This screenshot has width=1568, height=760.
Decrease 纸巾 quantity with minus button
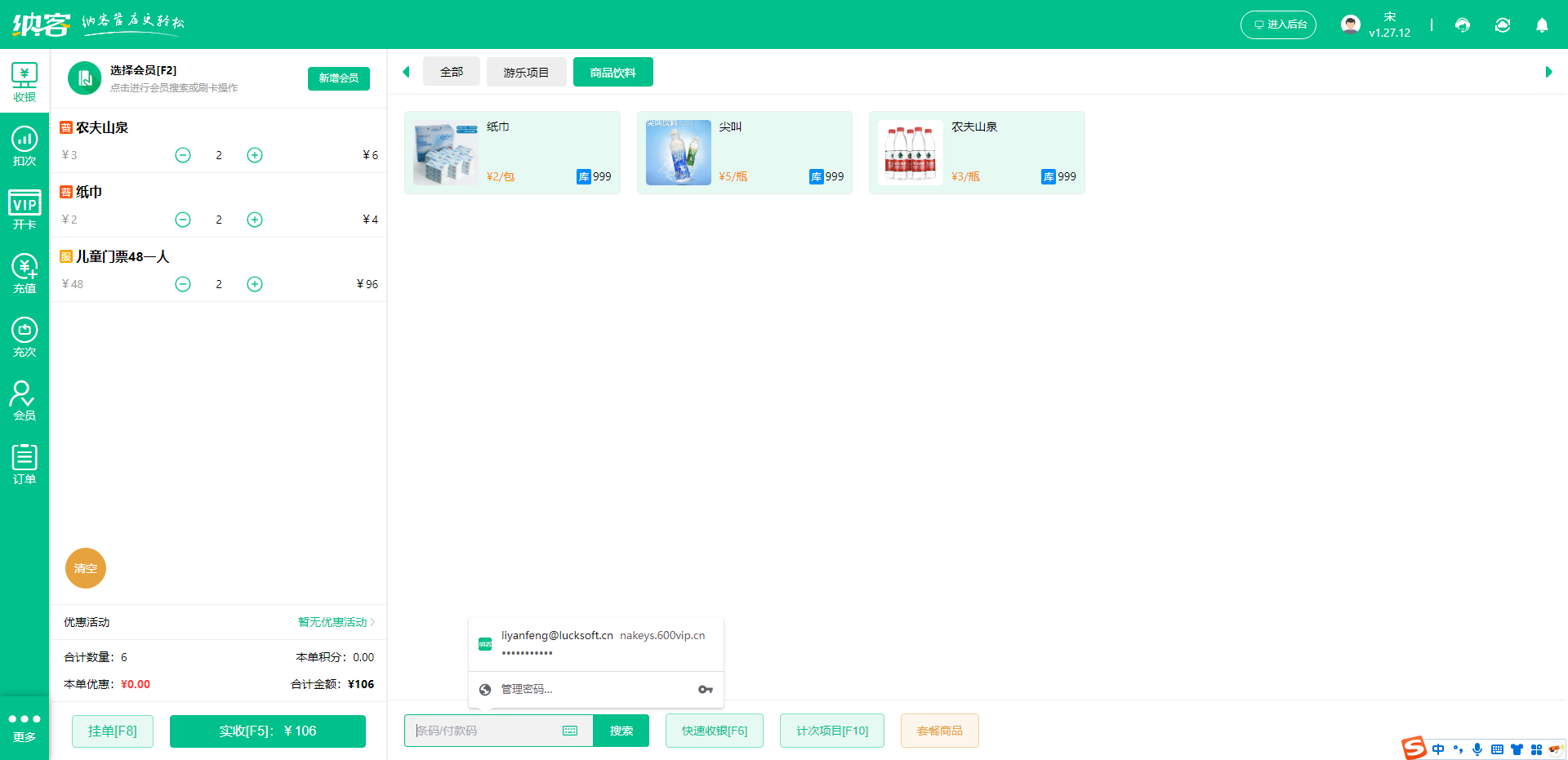[183, 220]
